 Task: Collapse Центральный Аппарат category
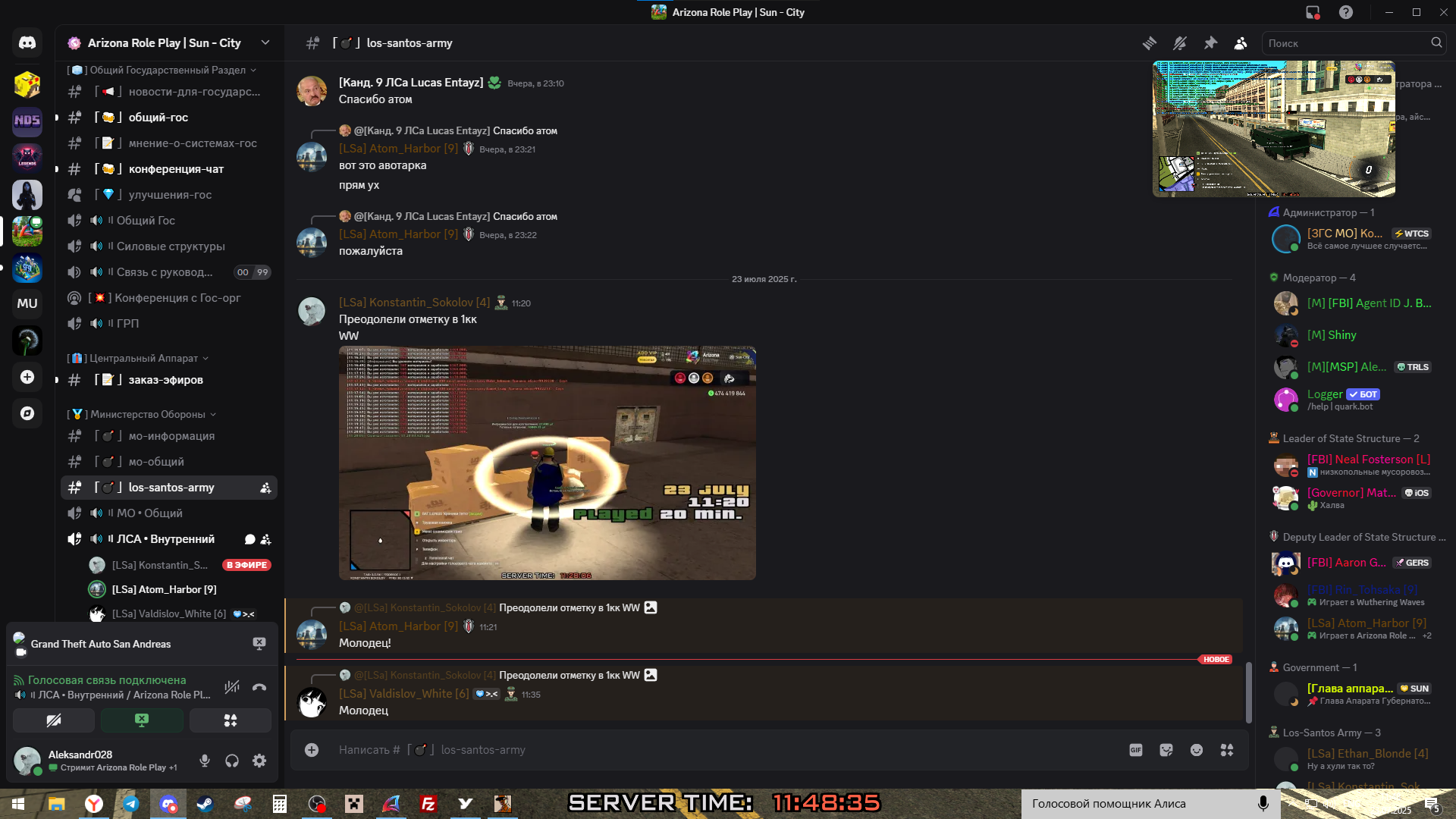[138, 358]
